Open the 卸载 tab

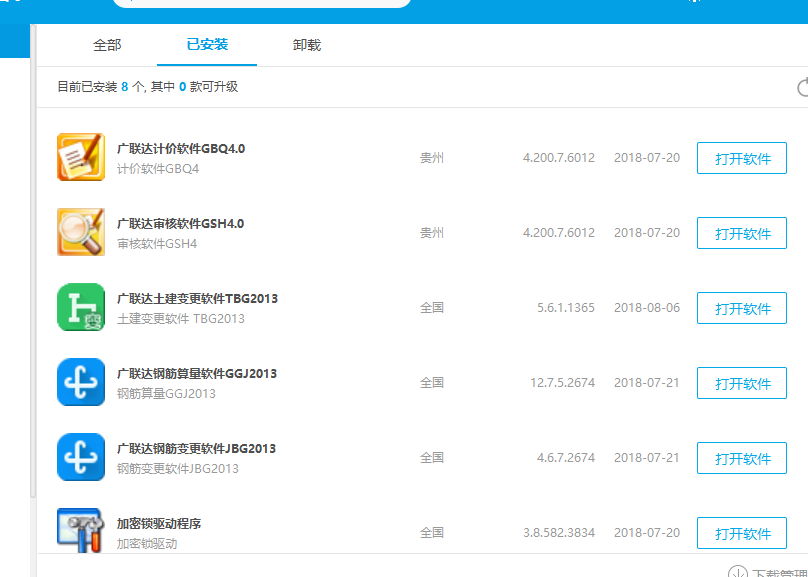[307, 45]
